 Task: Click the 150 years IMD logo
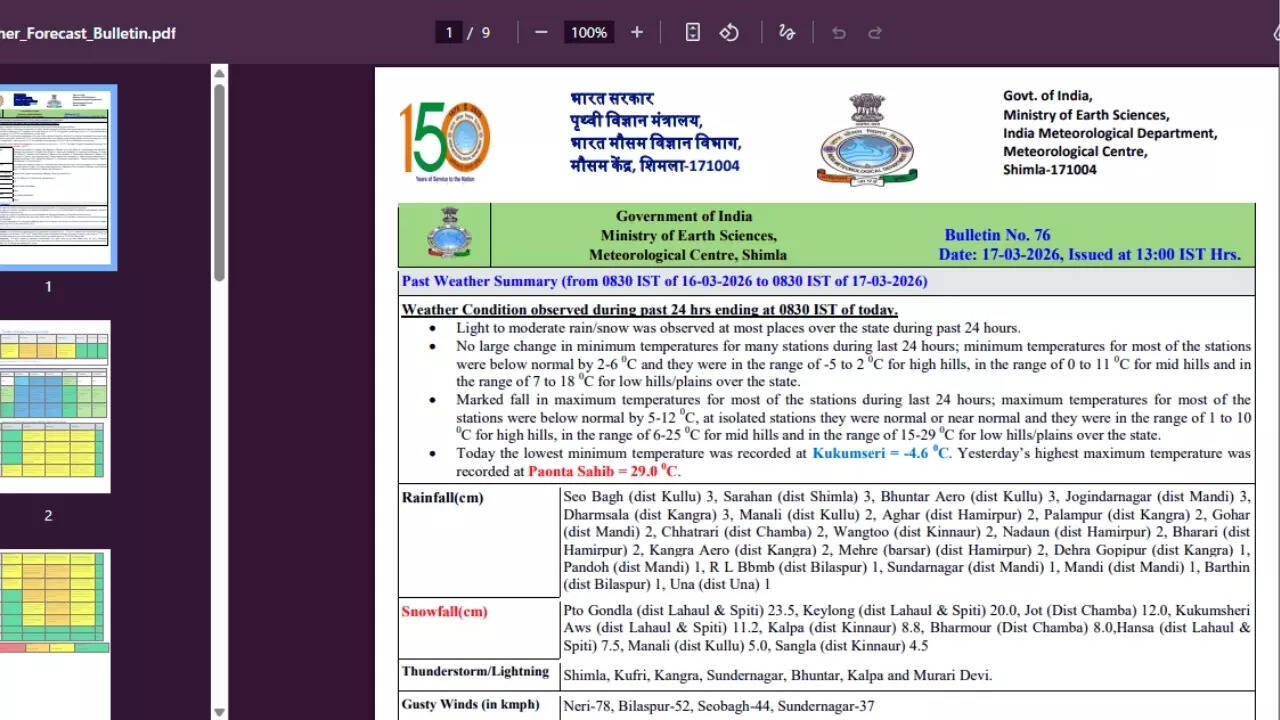445,140
